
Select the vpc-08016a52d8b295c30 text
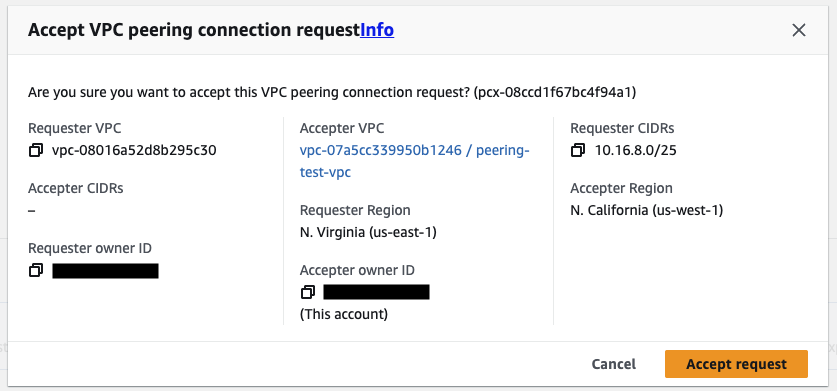coord(134,151)
